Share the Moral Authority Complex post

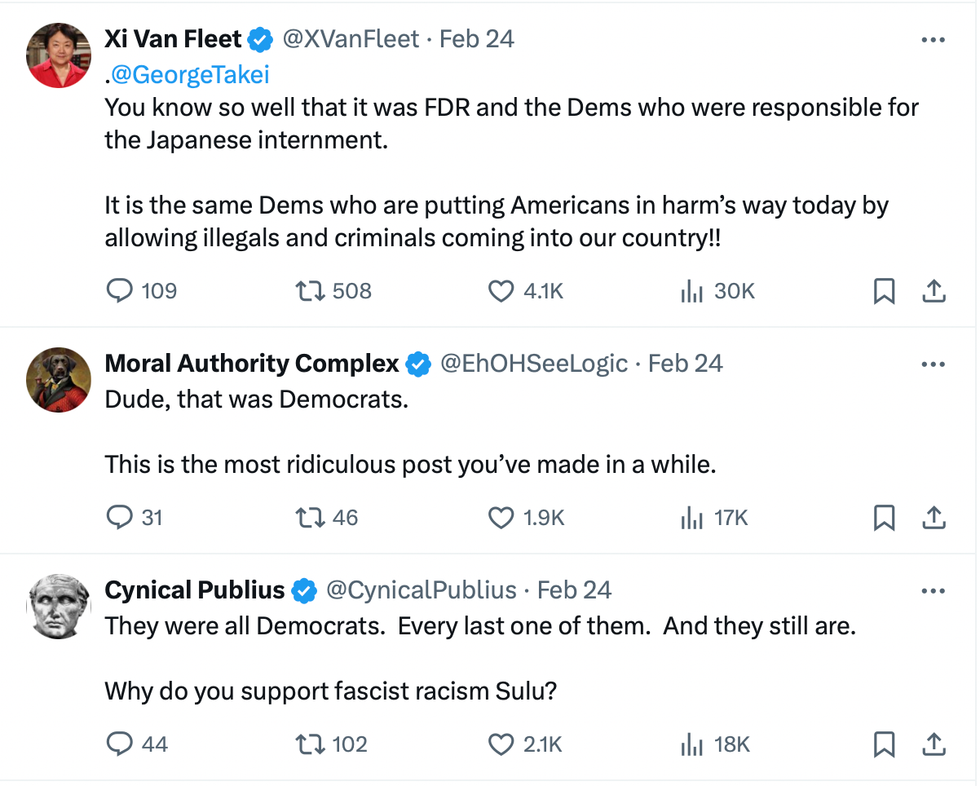coord(933,517)
